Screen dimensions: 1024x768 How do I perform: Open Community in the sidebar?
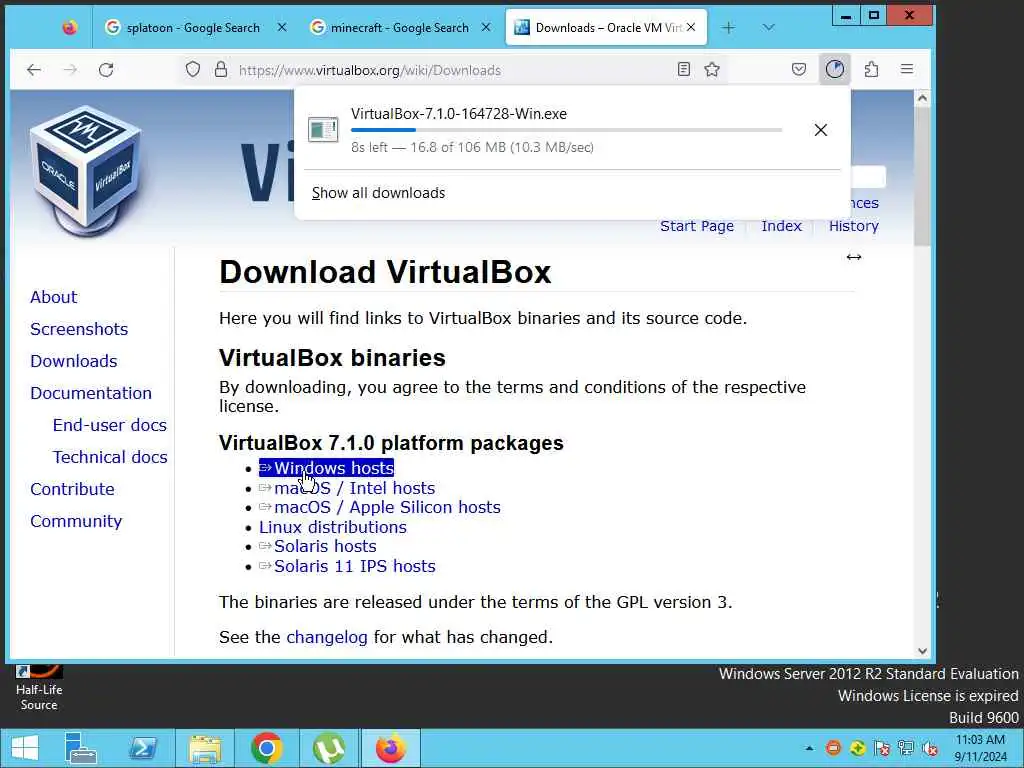point(76,521)
